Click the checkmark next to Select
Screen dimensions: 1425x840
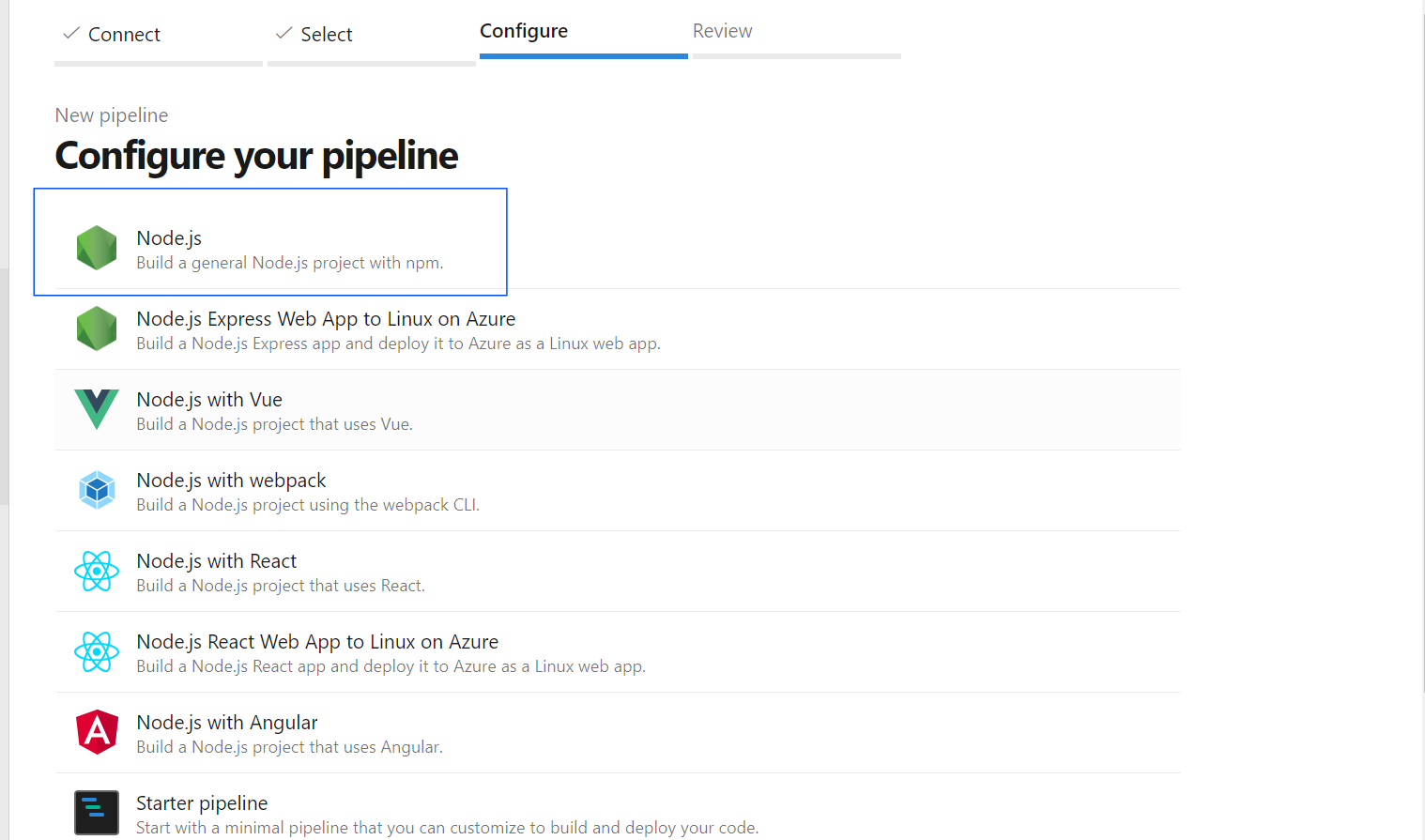point(283,34)
